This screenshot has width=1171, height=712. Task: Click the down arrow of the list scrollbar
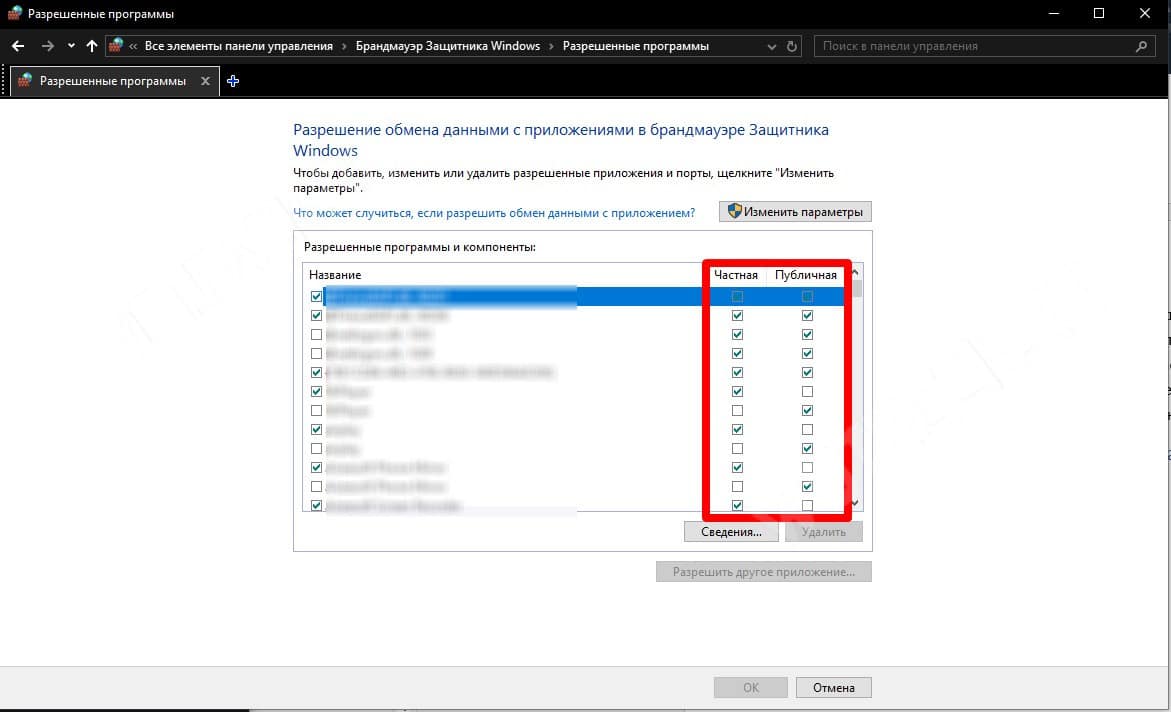[x=855, y=503]
